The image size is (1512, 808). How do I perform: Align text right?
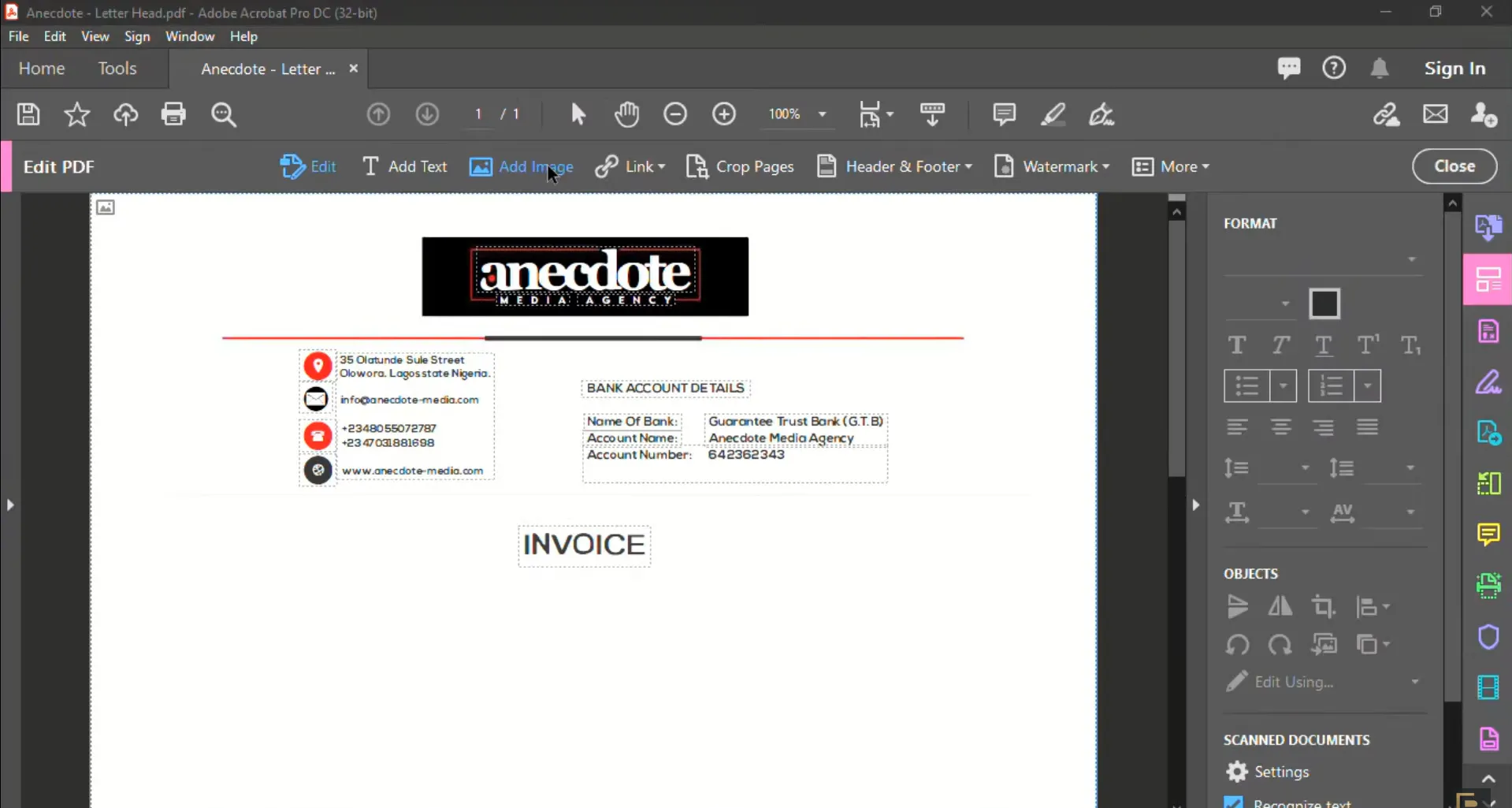1324,427
